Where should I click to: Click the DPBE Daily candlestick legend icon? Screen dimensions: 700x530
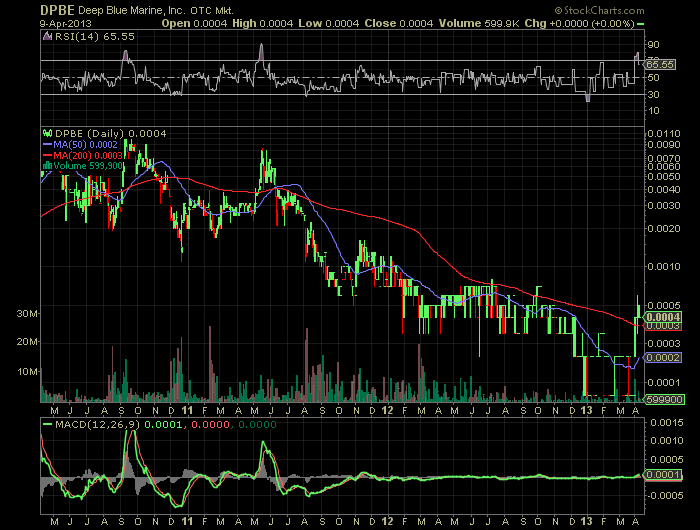(x=47, y=133)
